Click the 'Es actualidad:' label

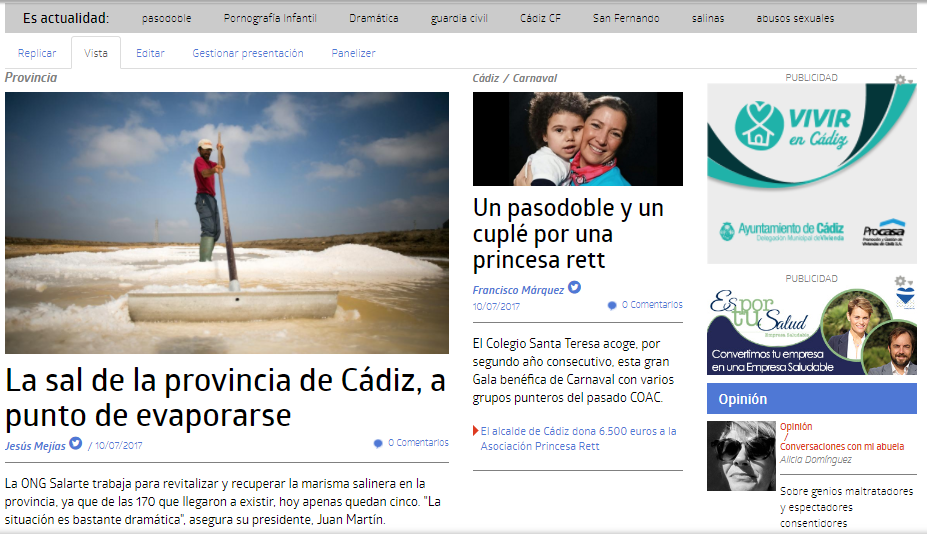(66, 18)
